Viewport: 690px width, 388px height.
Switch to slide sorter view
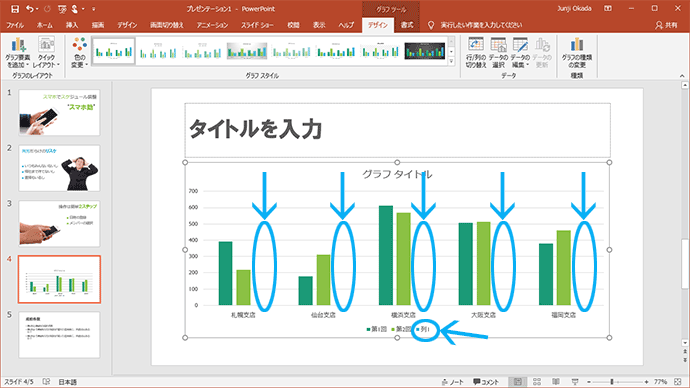[537, 382]
